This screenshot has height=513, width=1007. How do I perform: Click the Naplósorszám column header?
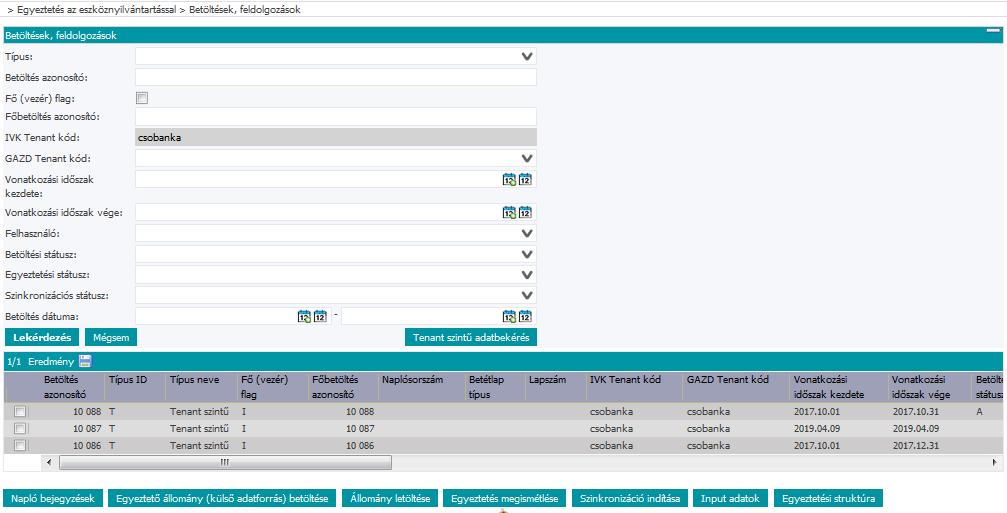click(x=412, y=379)
